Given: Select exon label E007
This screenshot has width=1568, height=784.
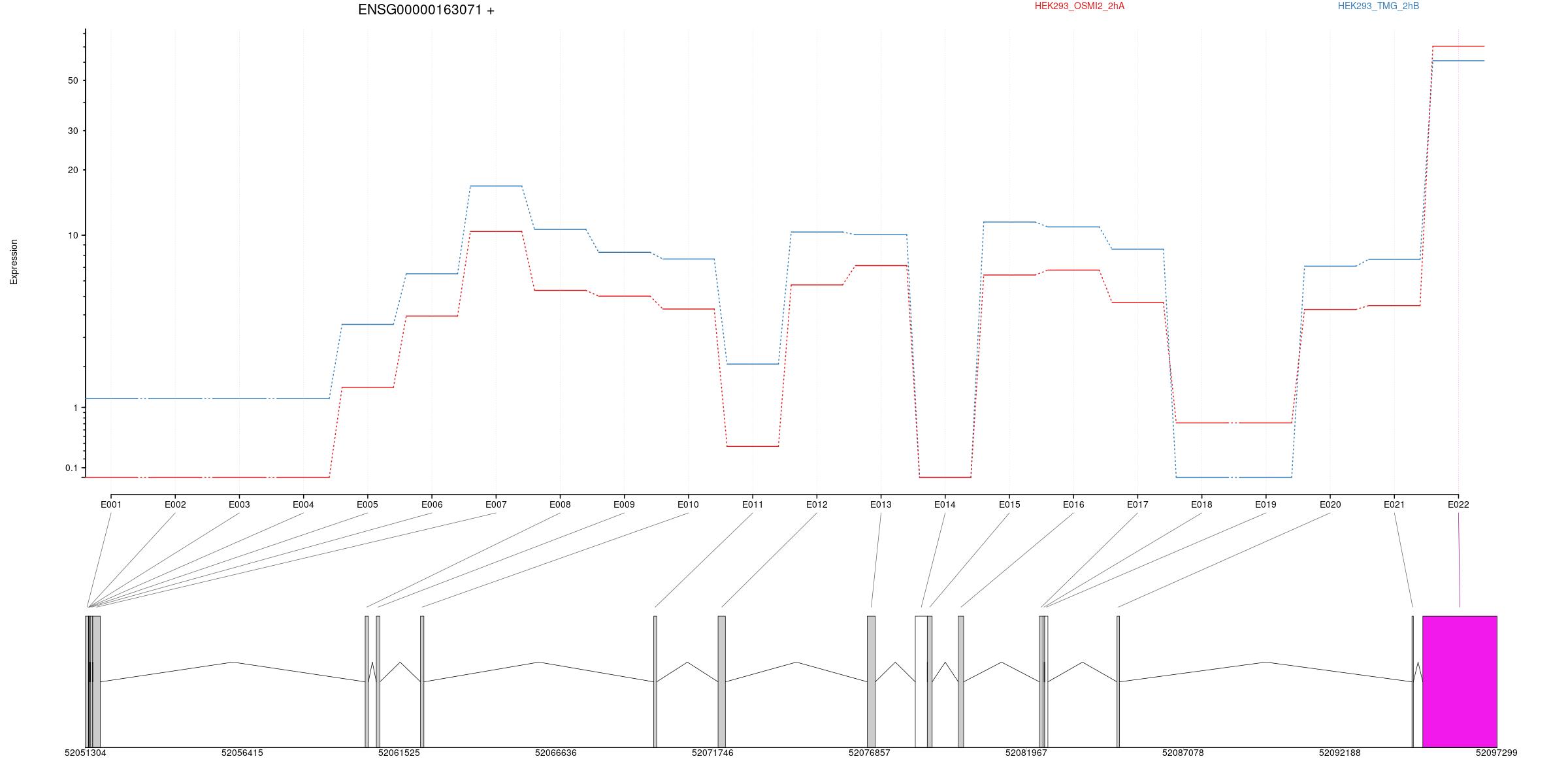Looking at the screenshot, I should click(496, 504).
